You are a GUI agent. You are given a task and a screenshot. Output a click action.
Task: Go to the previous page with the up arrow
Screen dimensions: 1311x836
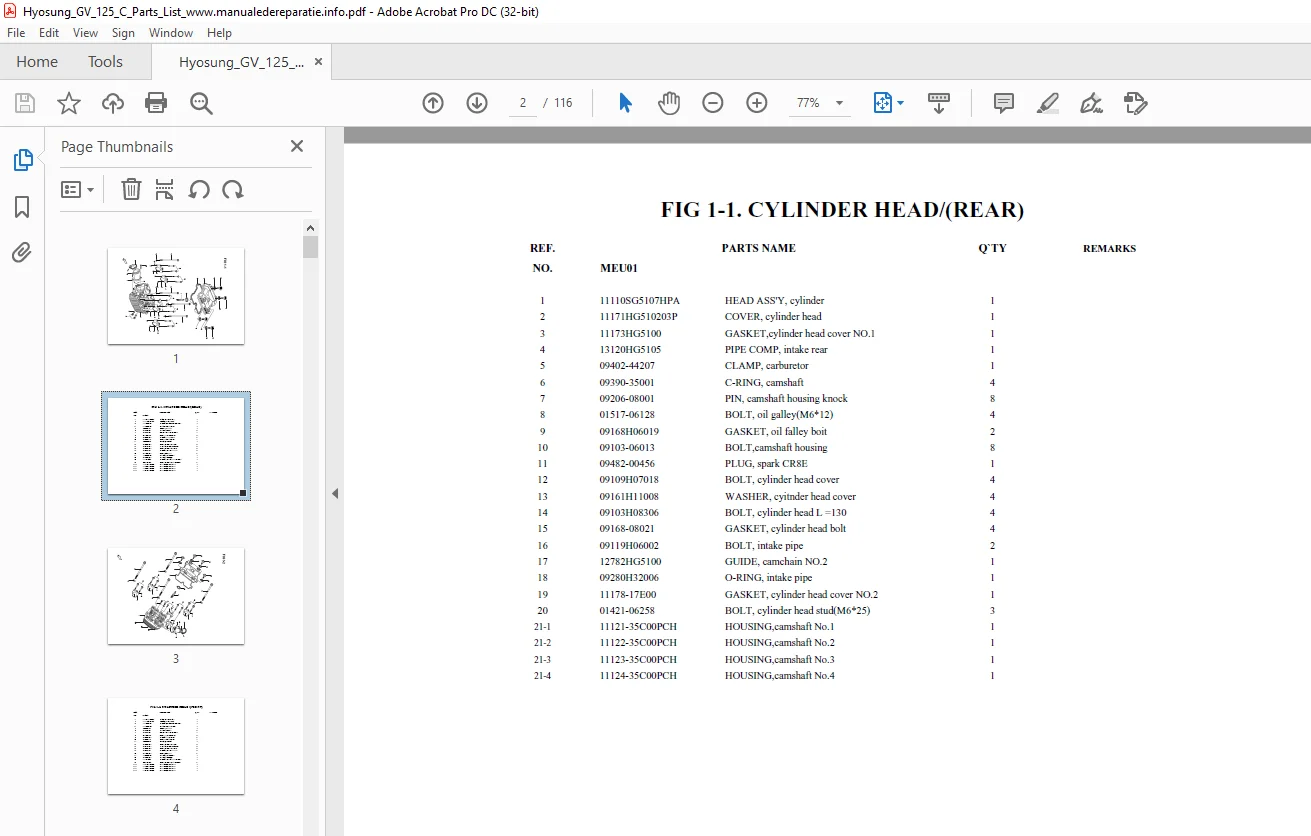click(433, 103)
